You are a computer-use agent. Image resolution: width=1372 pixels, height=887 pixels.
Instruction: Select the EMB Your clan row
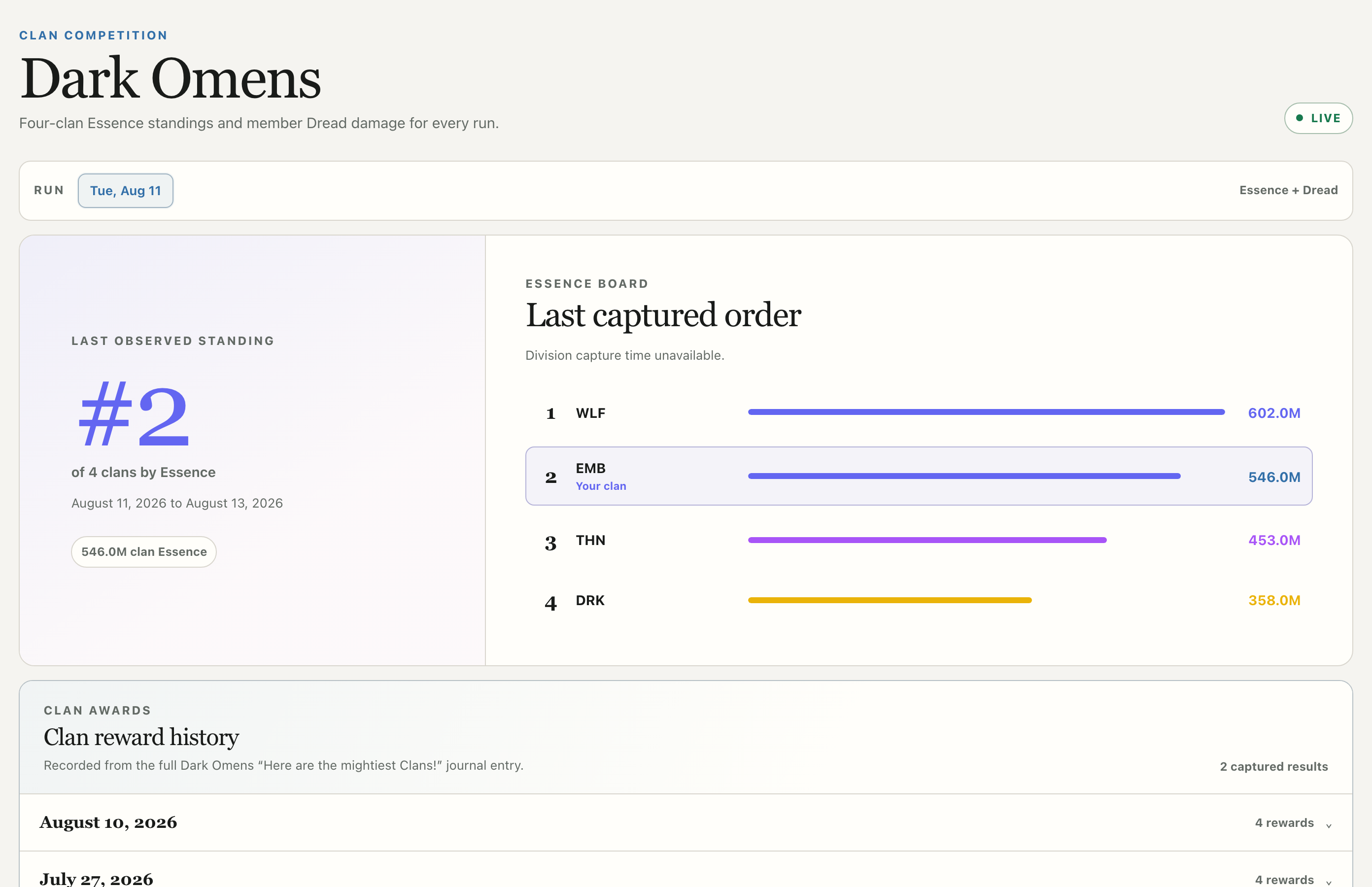pos(919,477)
